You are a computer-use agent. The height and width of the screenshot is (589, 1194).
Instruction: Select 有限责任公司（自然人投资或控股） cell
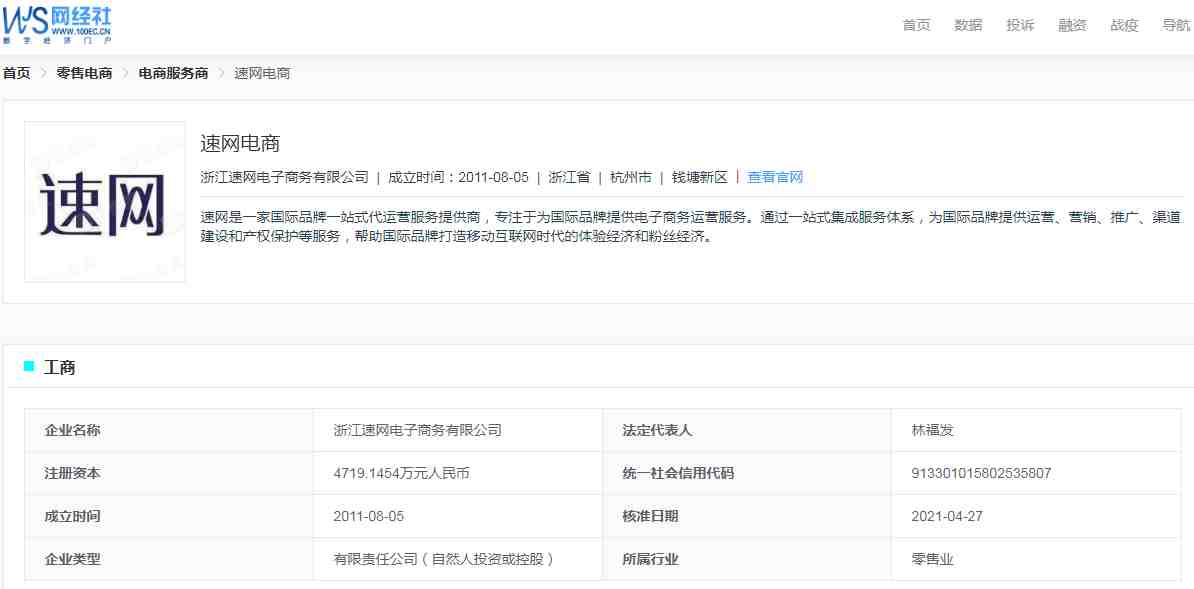coord(458,559)
